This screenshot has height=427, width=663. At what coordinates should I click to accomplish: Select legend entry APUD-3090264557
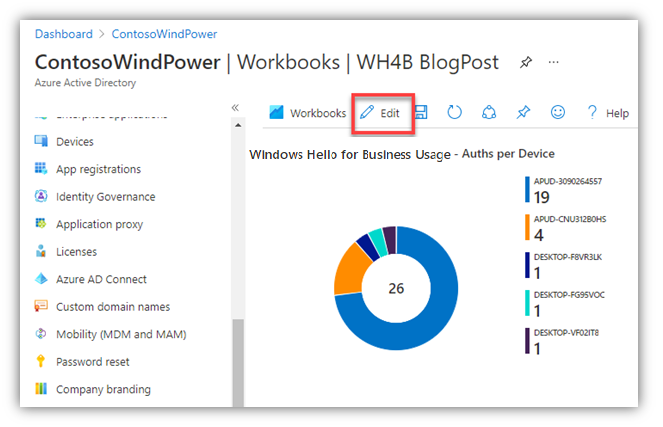(x=564, y=190)
